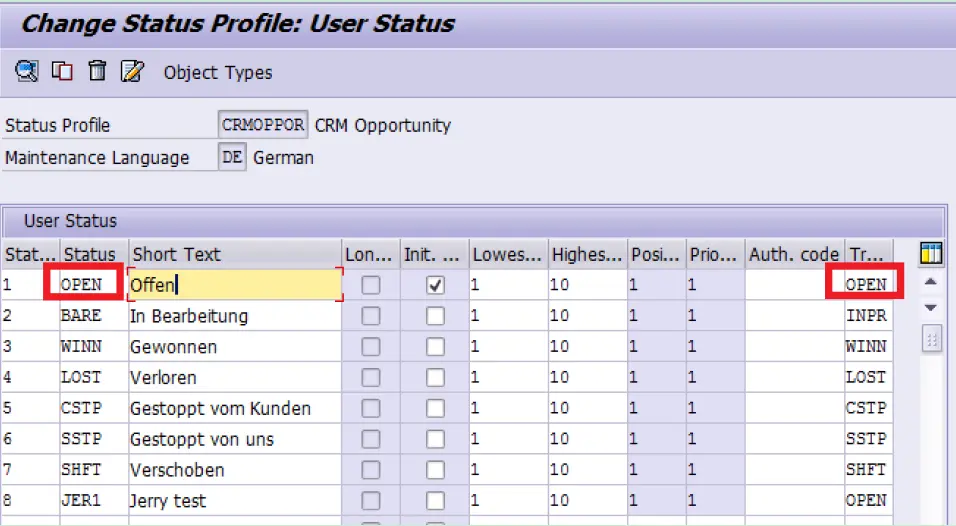Toggle Long text checkbox for SSTP row
956x526 pixels.
(371, 439)
